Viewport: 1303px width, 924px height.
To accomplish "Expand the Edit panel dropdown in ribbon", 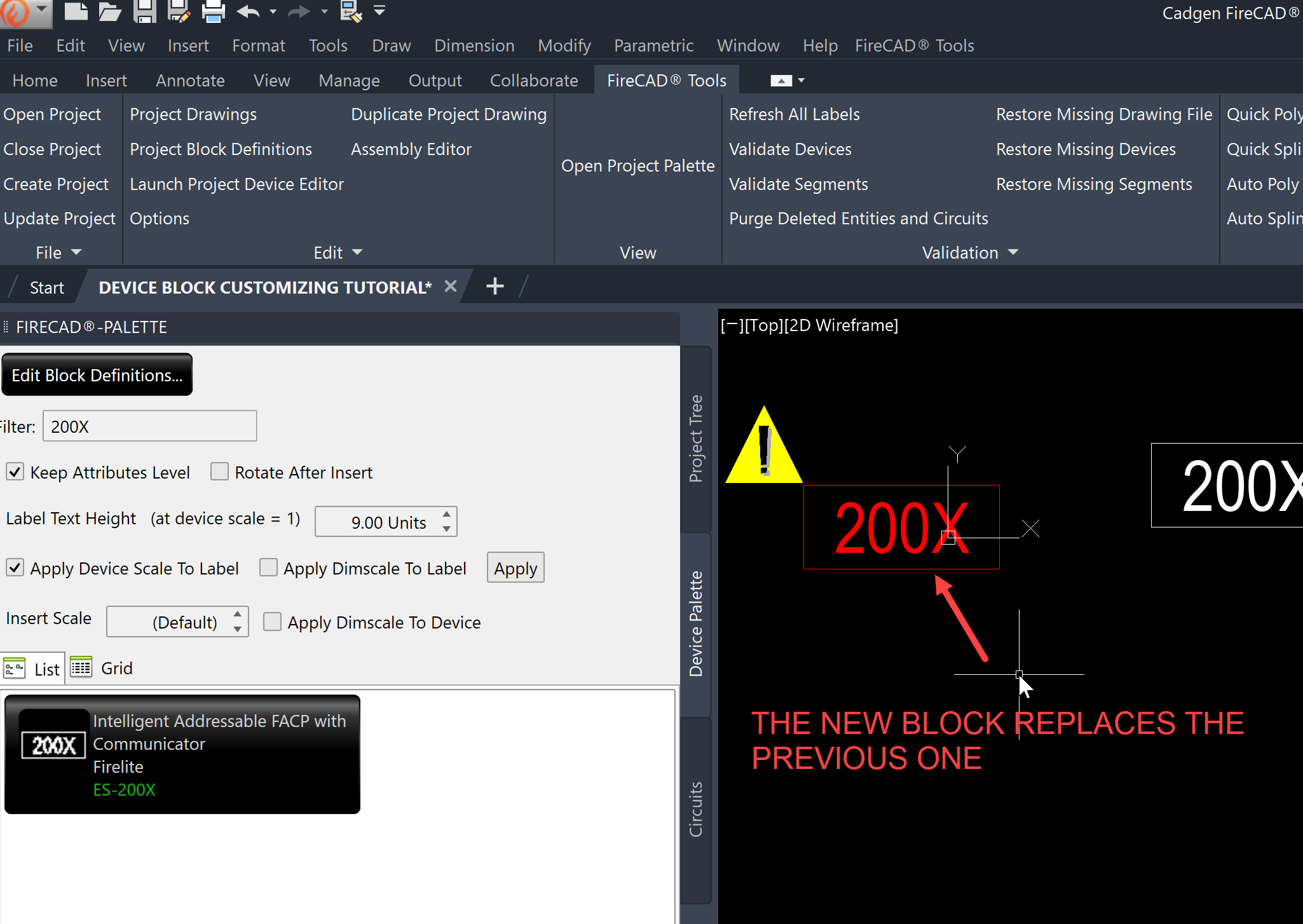I will tap(357, 252).
